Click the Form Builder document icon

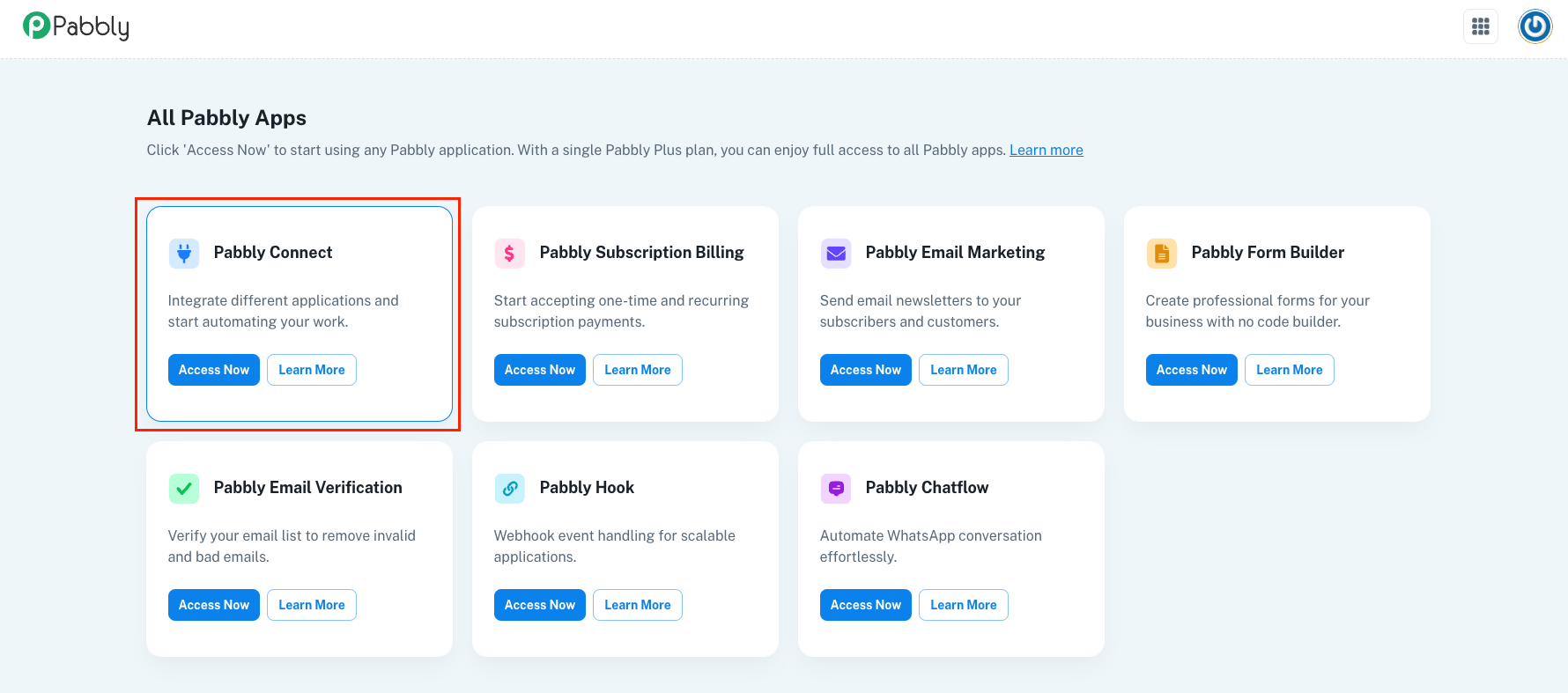coord(1161,254)
